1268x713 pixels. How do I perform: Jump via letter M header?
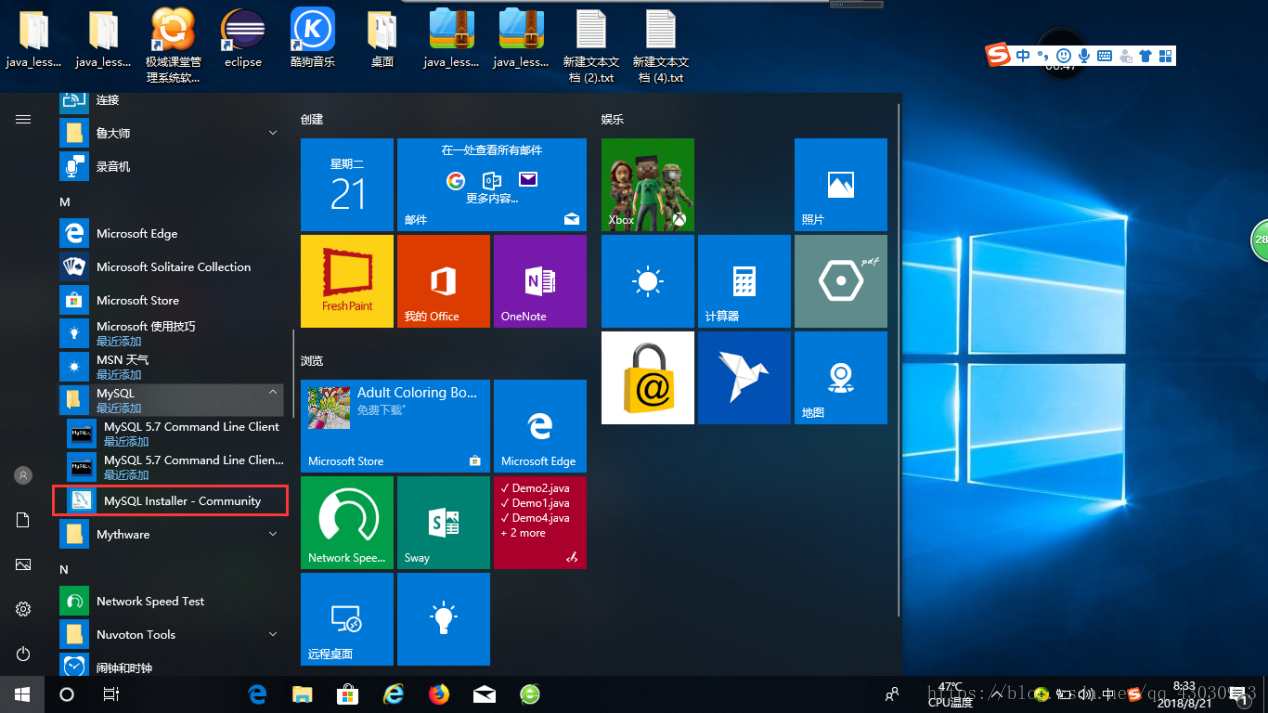pos(65,202)
